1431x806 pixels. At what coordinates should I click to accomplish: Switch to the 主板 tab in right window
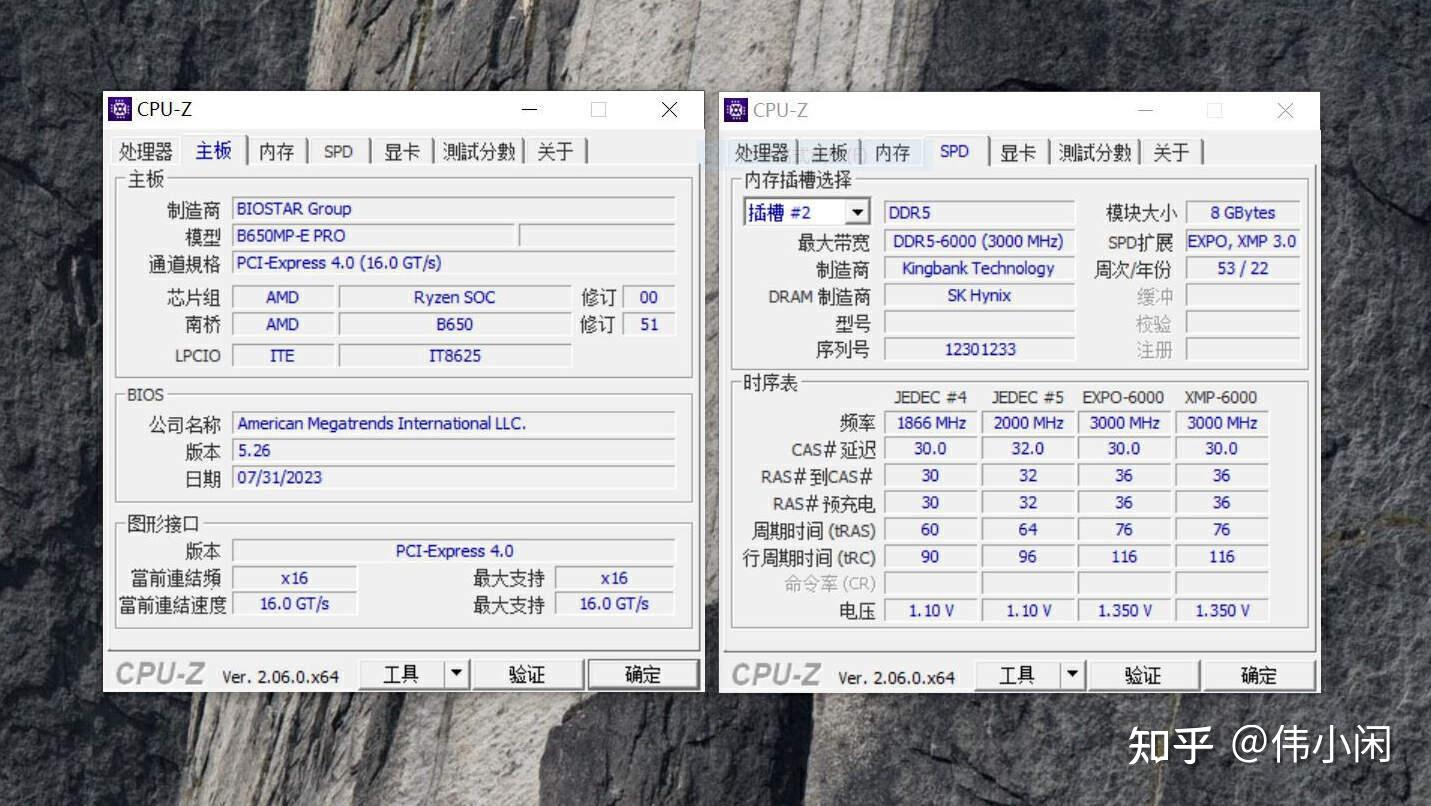click(830, 152)
